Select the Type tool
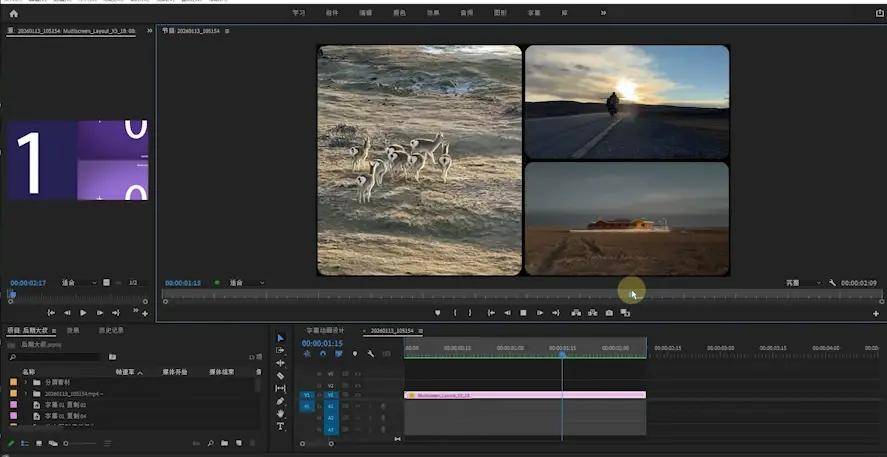 (x=280, y=426)
